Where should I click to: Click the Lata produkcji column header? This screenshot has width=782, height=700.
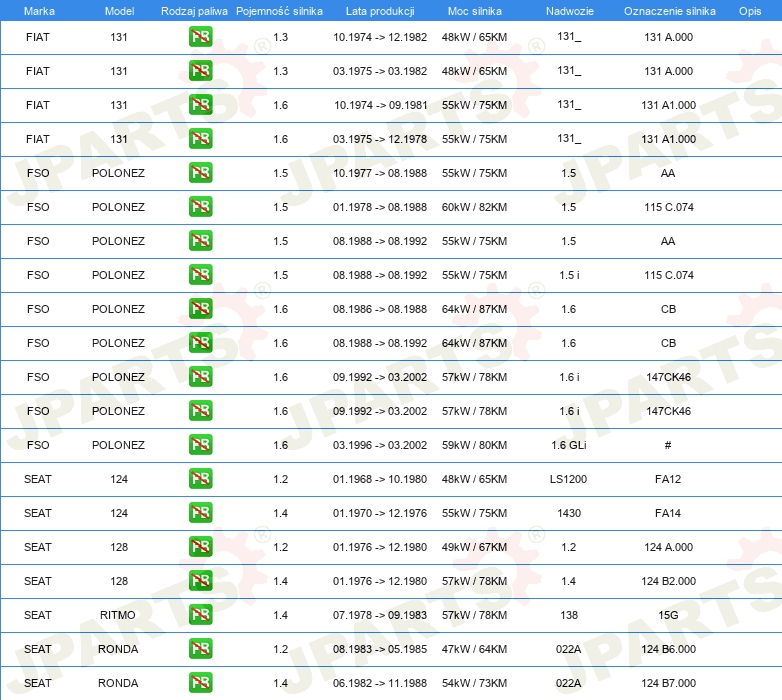point(380,11)
